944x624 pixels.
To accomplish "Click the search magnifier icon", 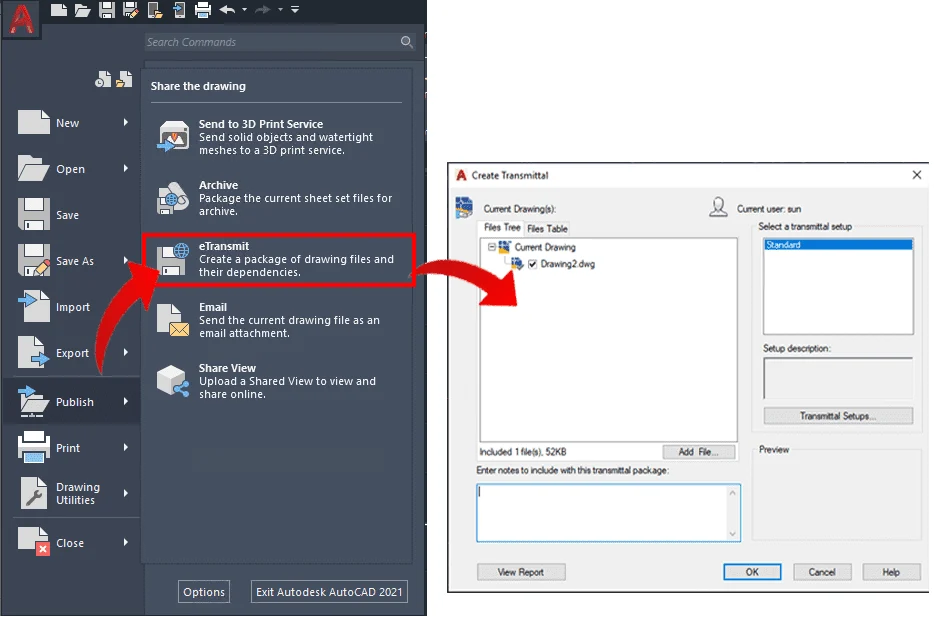I will (407, 42).
